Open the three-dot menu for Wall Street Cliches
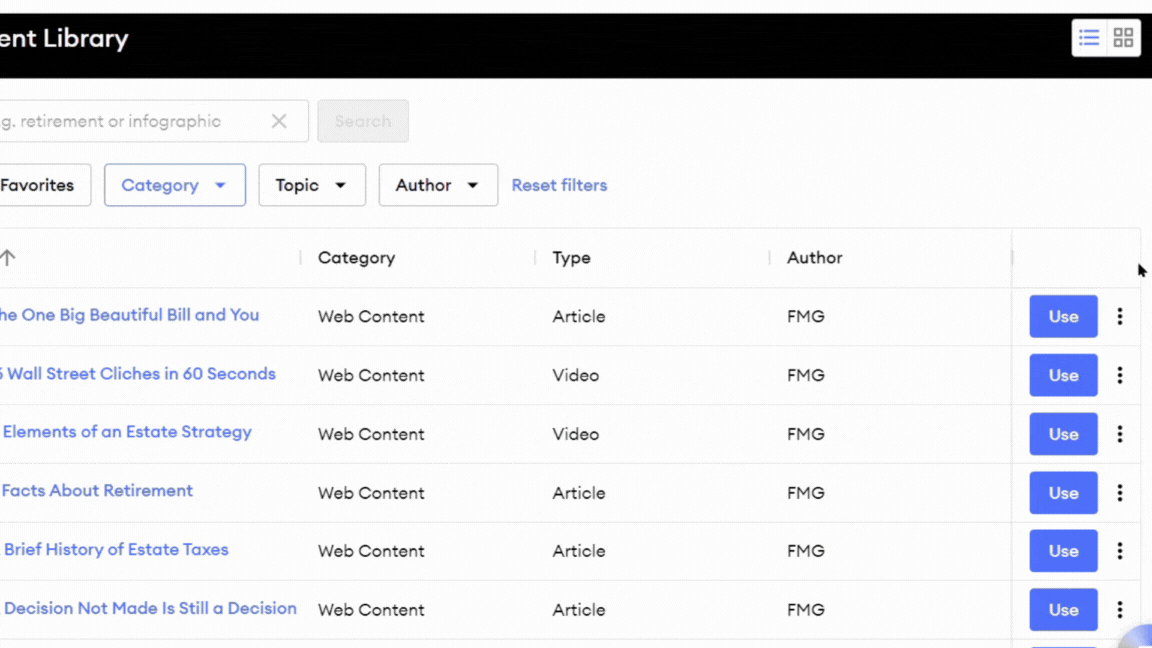The image size is (1152, 648). [1120, 375]
